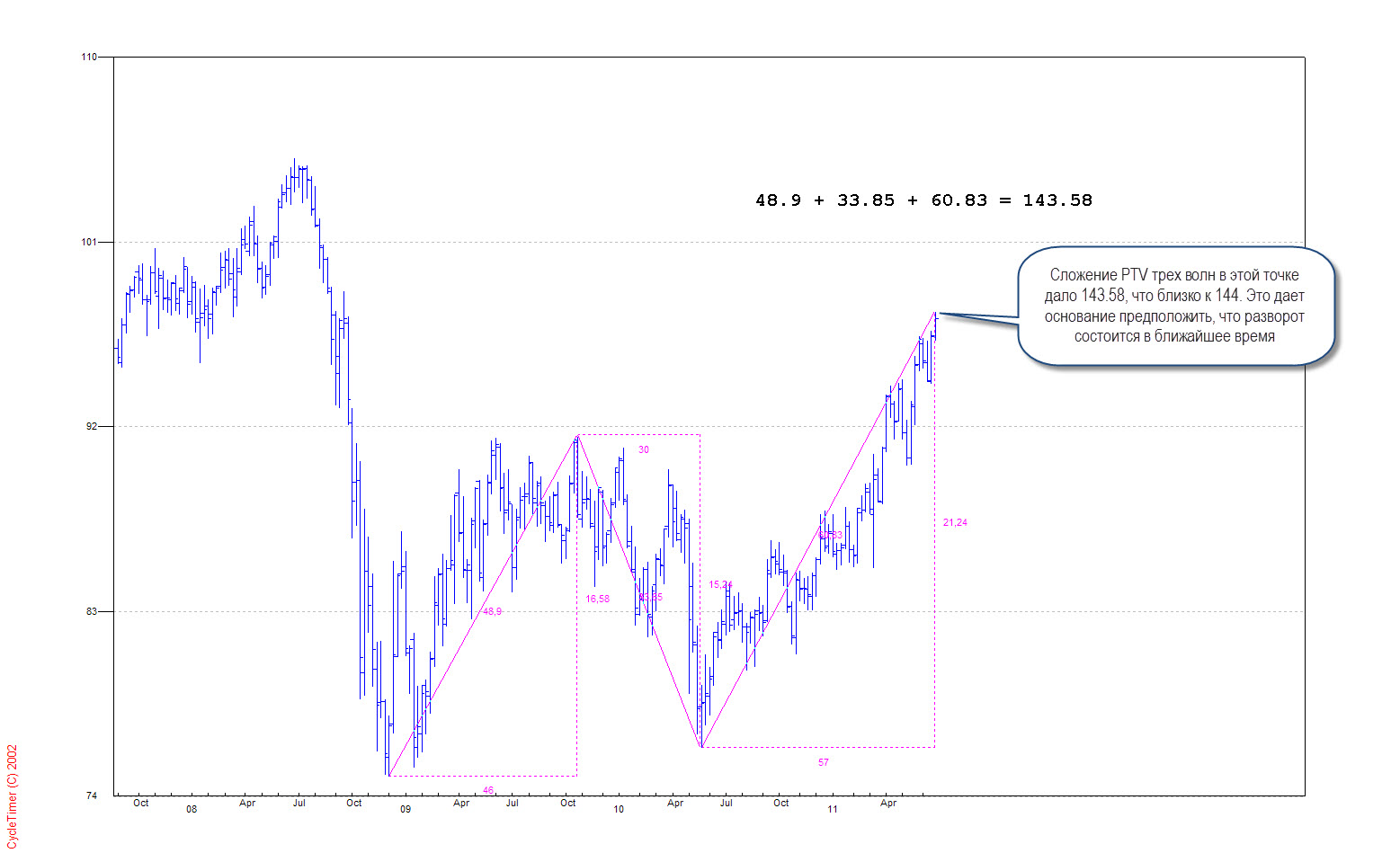
Task: Click the pink 33,85 wave label
Action: (x=651, y=597)
